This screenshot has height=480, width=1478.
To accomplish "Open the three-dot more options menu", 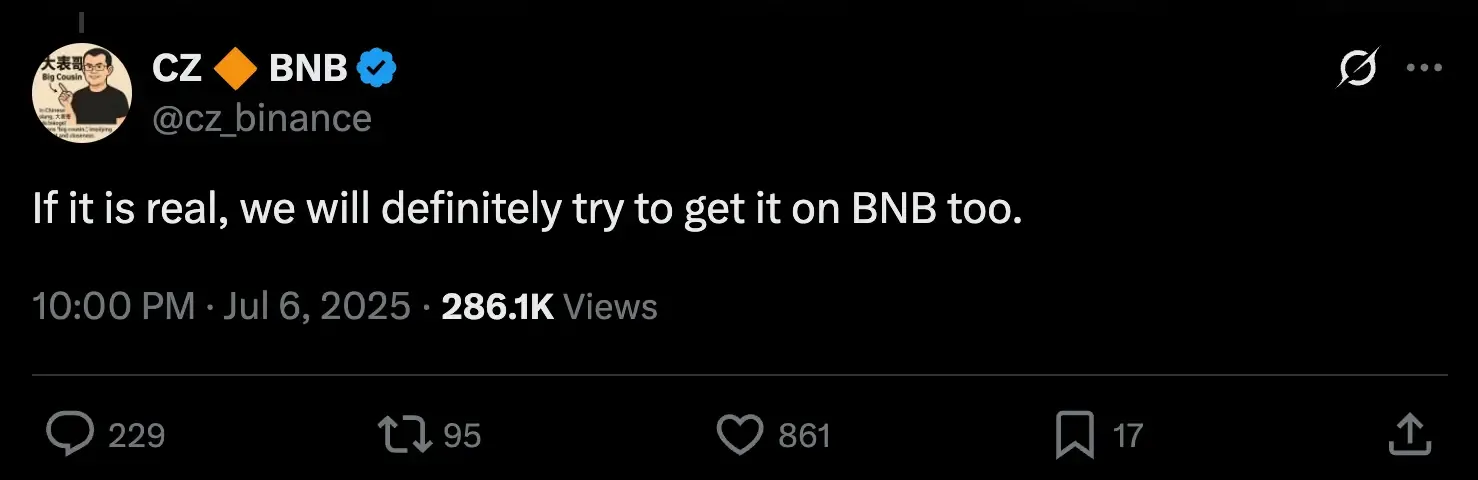I will pos(1422,68).
